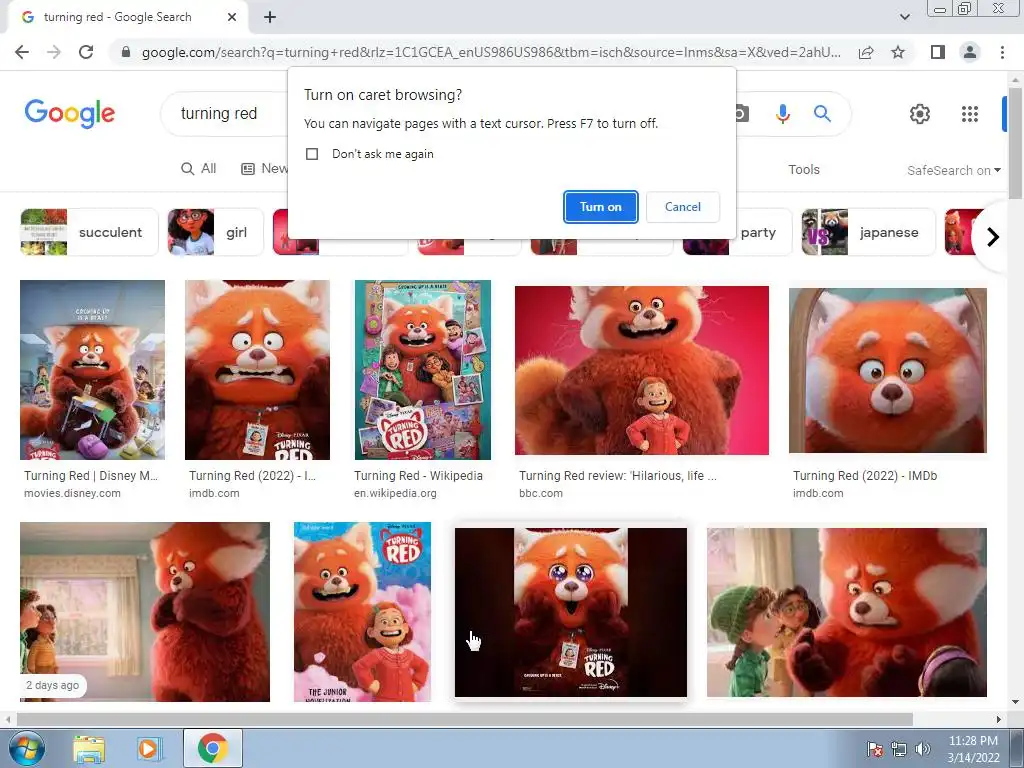Switch to the All search tab
This screenshot has height=768, width=1024.
point(199,168)
